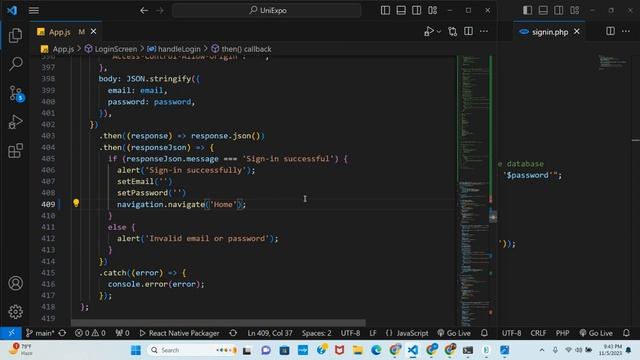640x360 pixels.
Task: Open the Explorer view in activity bar
Action: click(x=16, y=36)
